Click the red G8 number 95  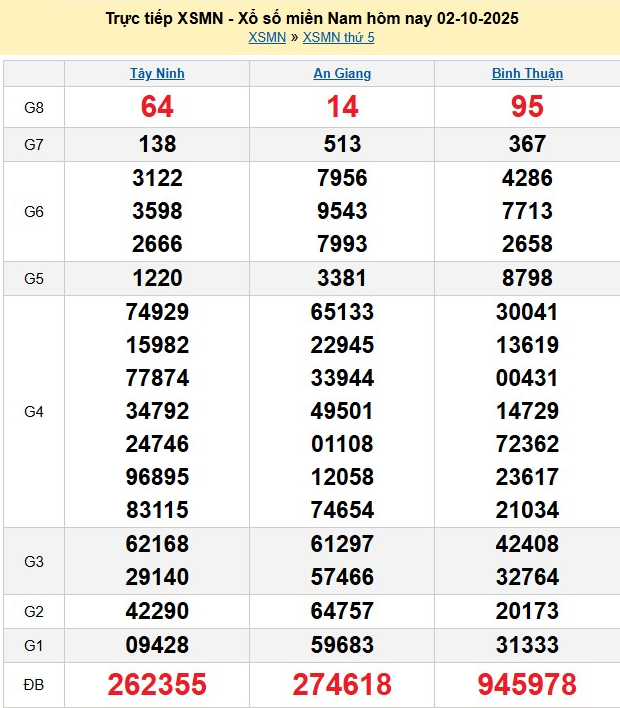[x=527, y=107]
